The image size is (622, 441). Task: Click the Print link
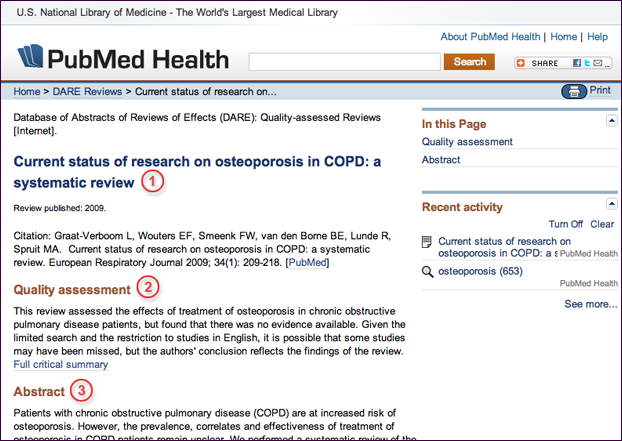[600, 90]
